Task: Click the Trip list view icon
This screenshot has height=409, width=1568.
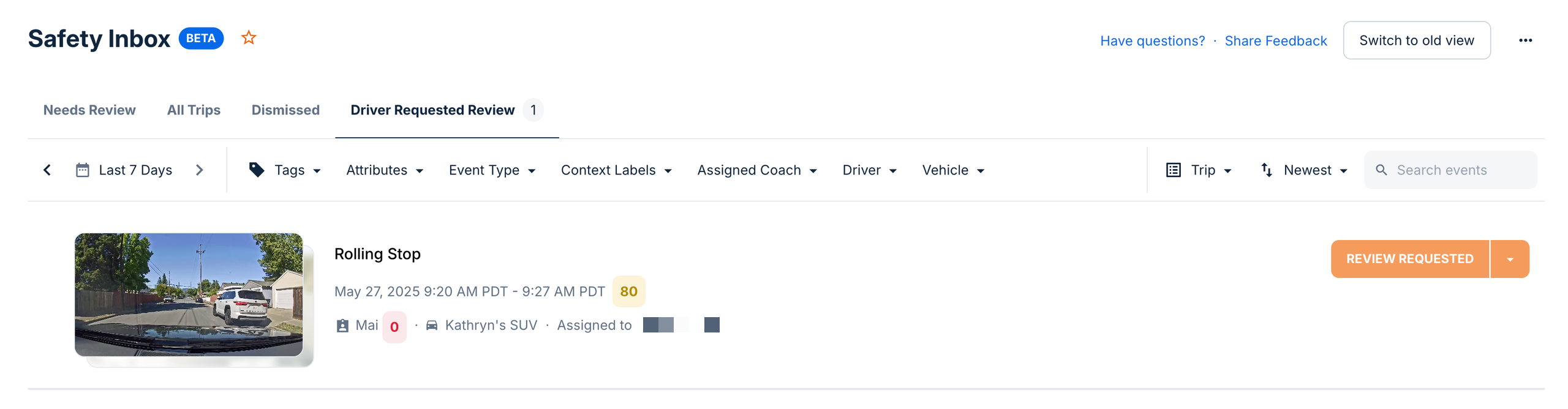Action: click(x=1173, y=170)
